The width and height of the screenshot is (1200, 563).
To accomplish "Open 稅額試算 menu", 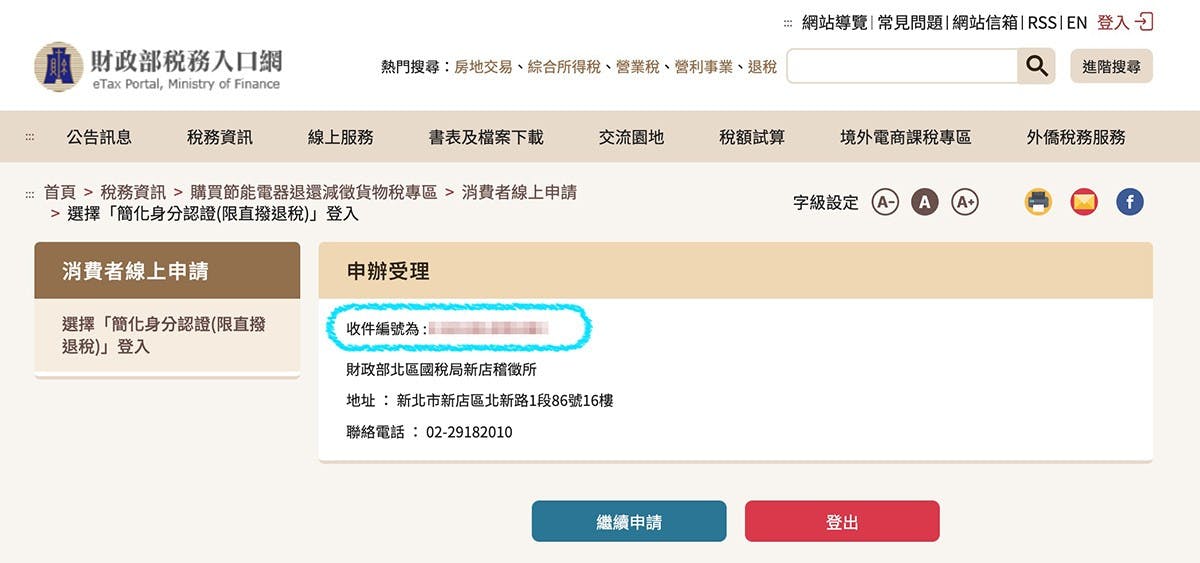I will pos(752,137).
